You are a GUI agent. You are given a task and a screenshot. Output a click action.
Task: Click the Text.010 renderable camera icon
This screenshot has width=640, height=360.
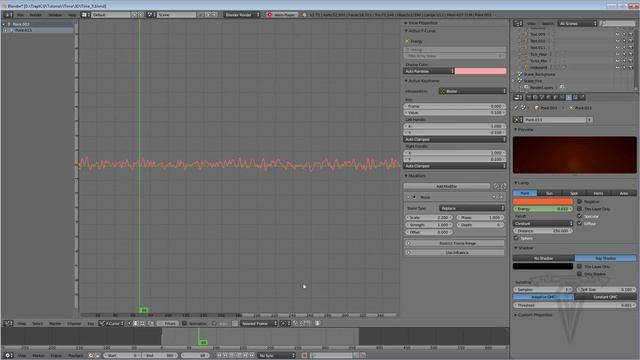click(631, 41)
